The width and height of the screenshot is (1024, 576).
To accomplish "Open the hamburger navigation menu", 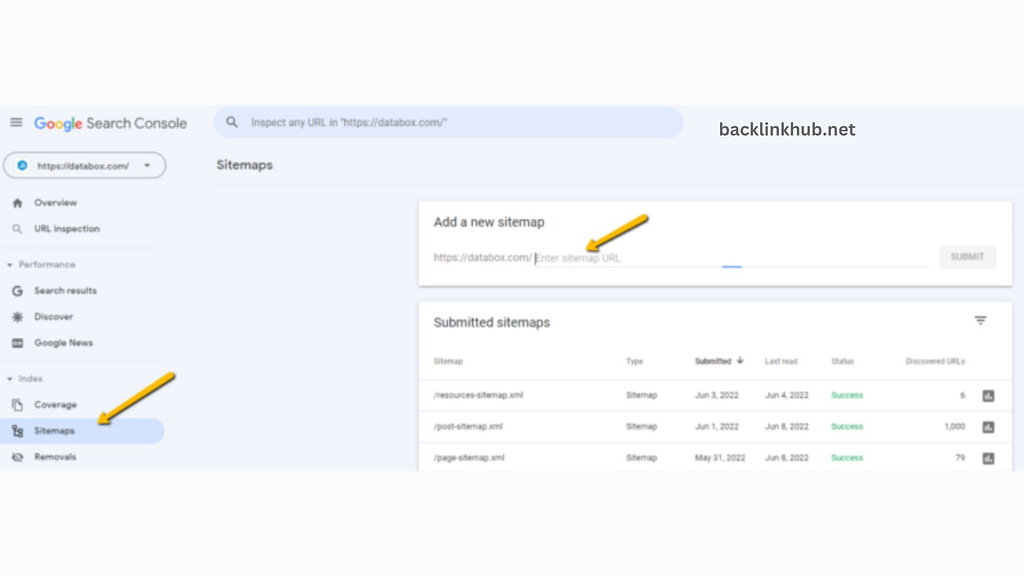I will pos(16,122).
